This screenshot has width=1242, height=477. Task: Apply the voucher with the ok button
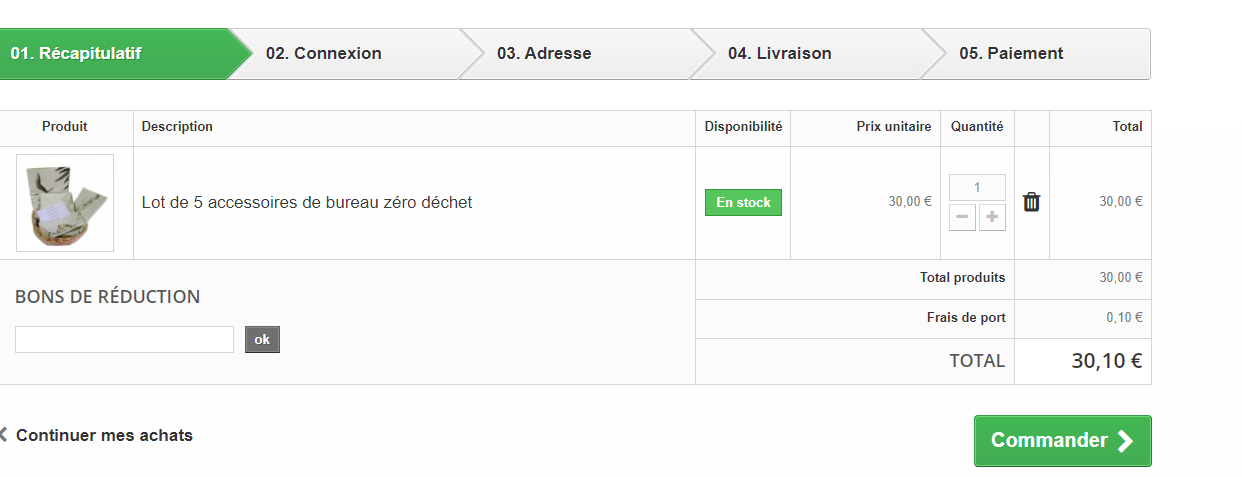pos(262,339)
